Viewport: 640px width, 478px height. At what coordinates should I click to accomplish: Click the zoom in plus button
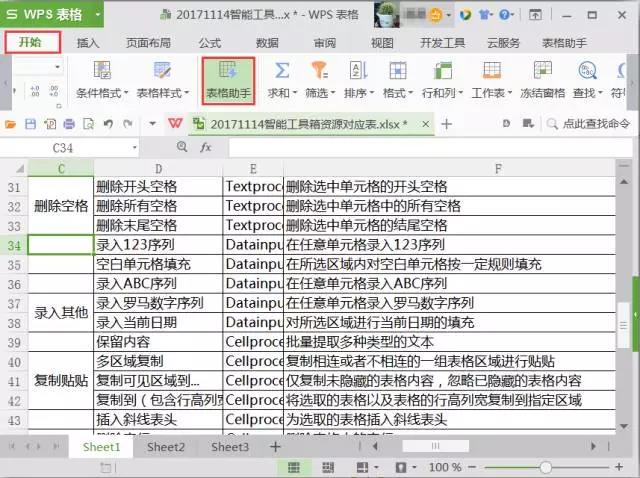coord(619,467)
